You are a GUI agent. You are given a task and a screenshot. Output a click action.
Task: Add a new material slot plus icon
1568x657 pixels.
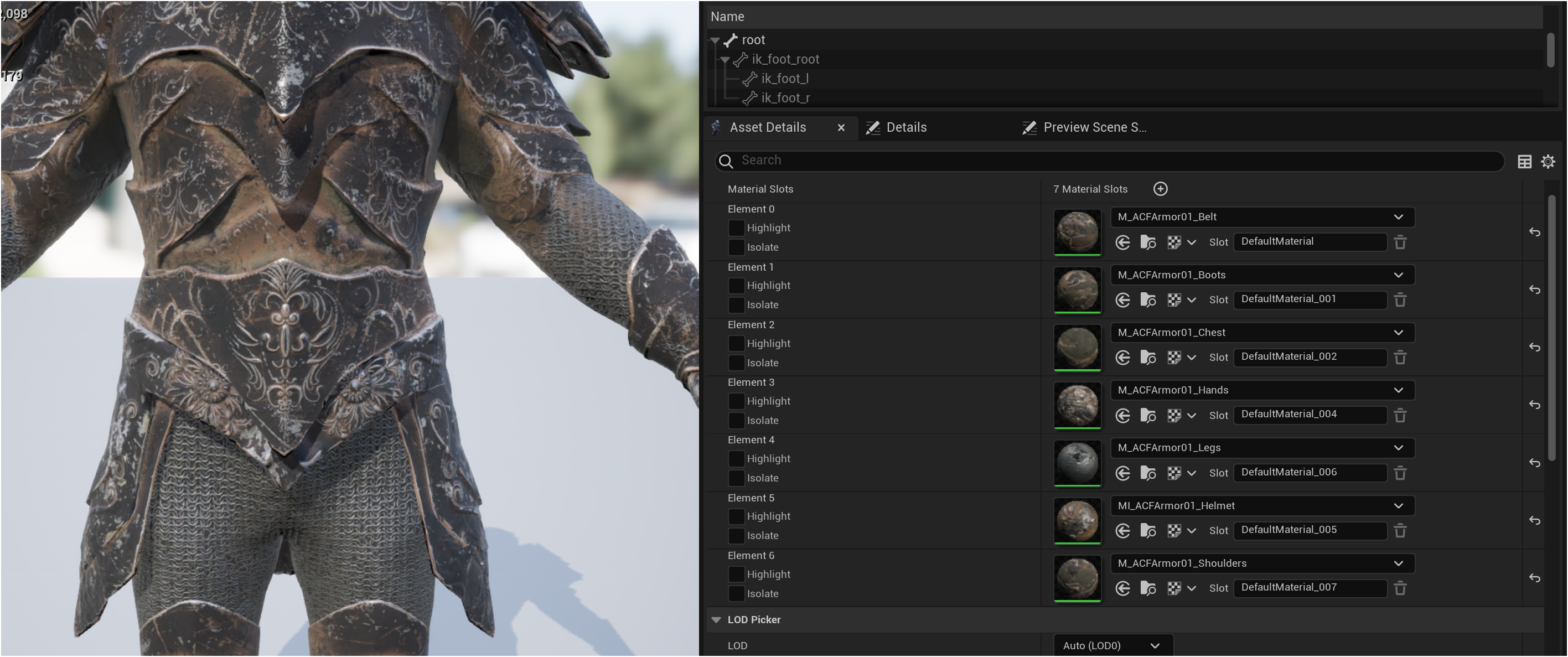pos(1160,189)
